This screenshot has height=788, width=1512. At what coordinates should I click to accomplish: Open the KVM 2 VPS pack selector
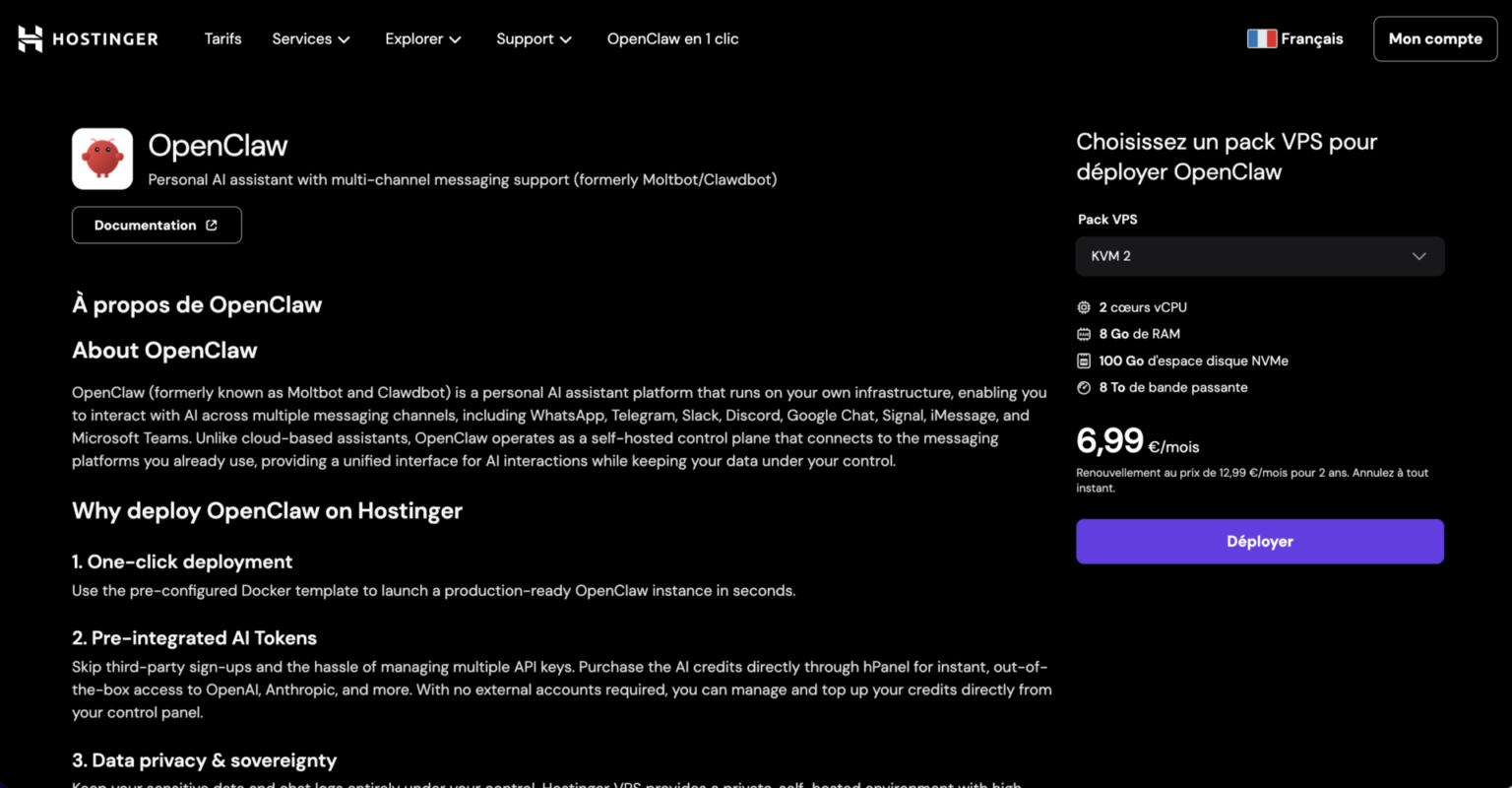[x=1260, y=256]
